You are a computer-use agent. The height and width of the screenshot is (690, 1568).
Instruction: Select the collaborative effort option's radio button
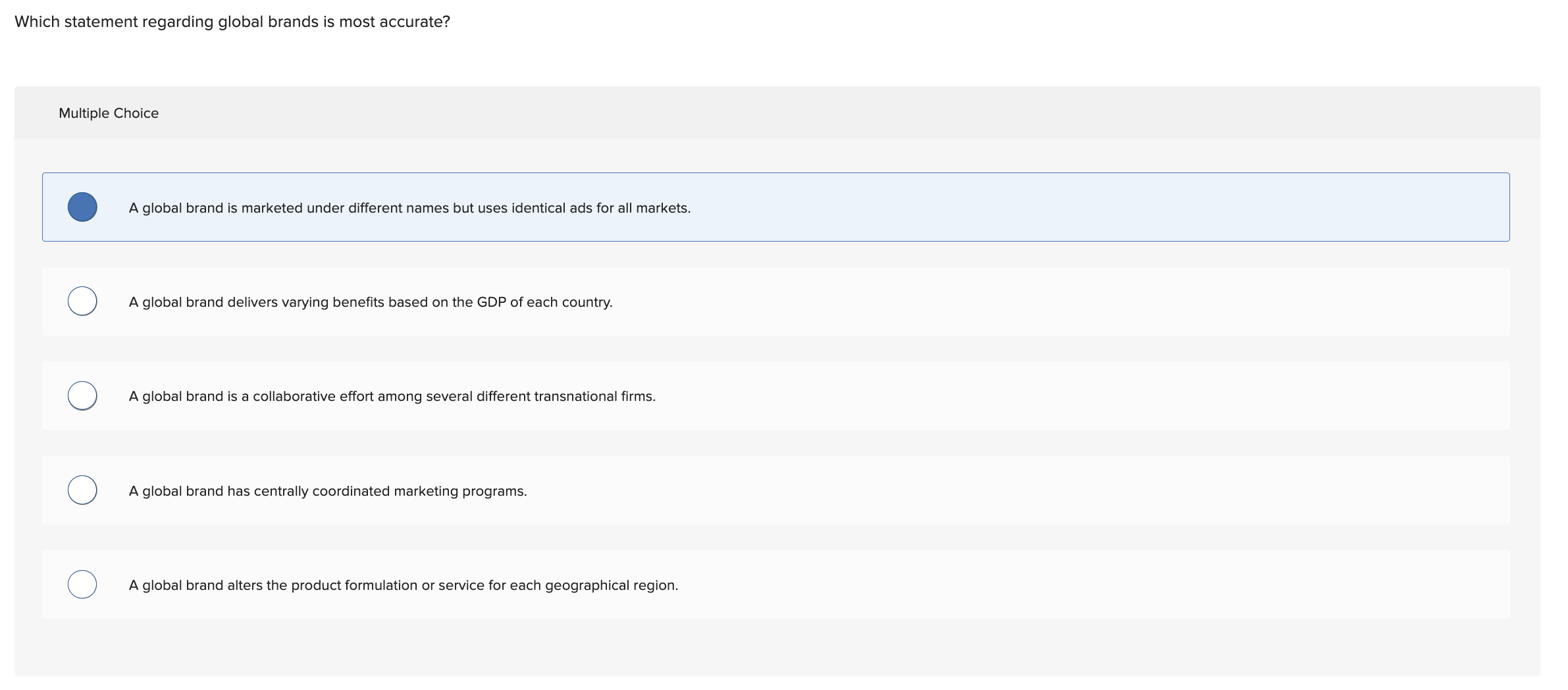(x=82, y=396)
